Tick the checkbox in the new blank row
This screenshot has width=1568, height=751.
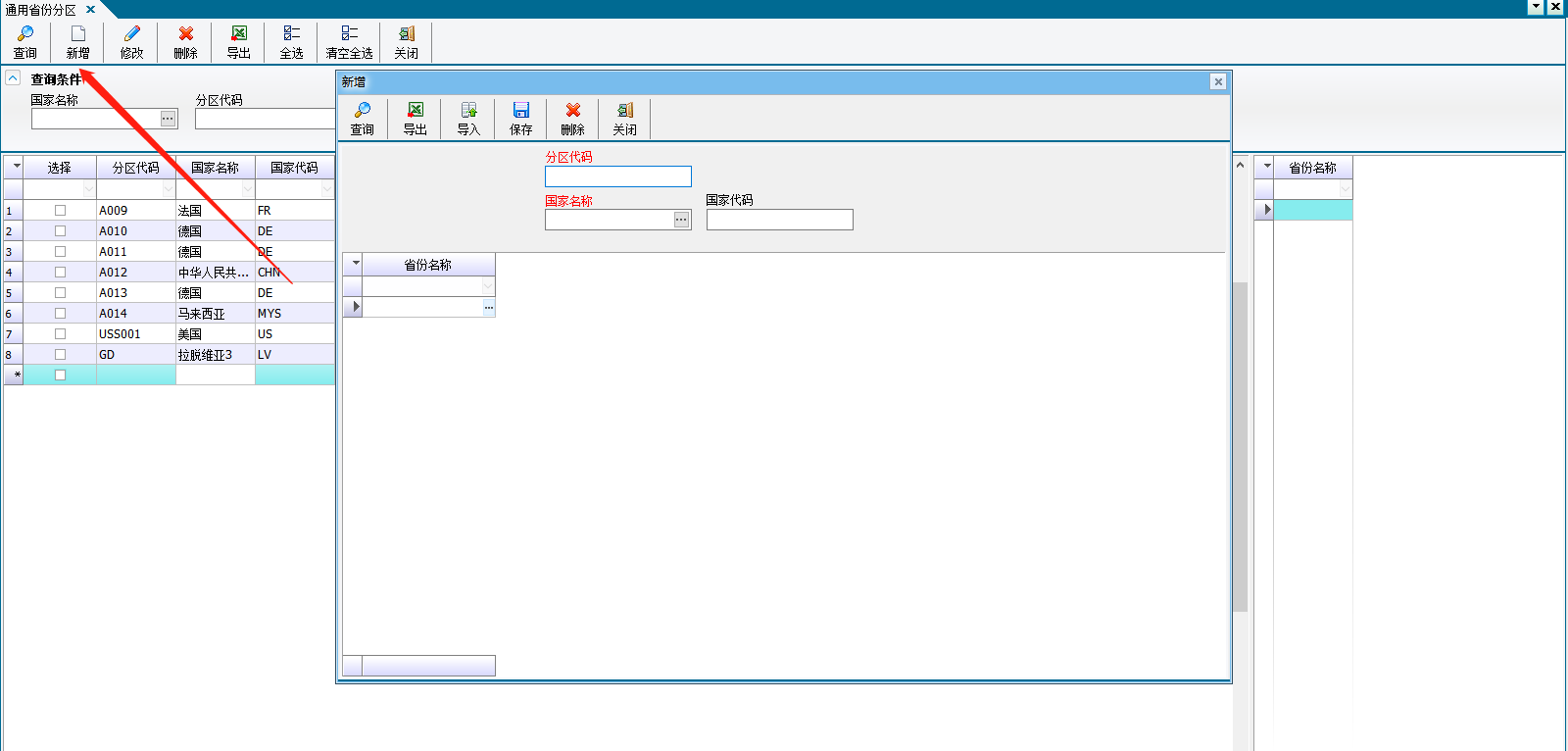(x=60, y=375)
